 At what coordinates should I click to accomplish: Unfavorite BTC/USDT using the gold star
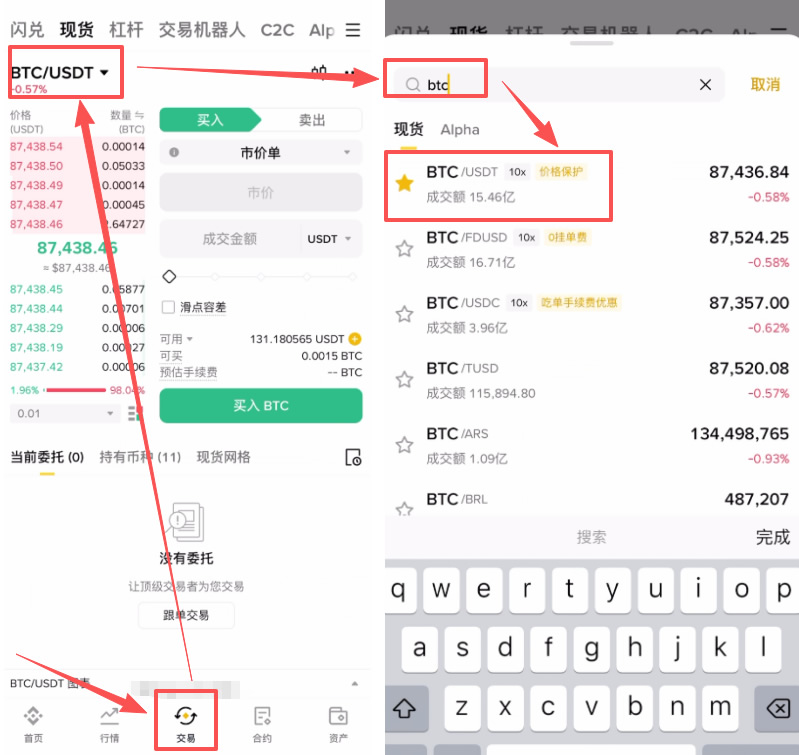pyautogui.click(x=404, y=183)
